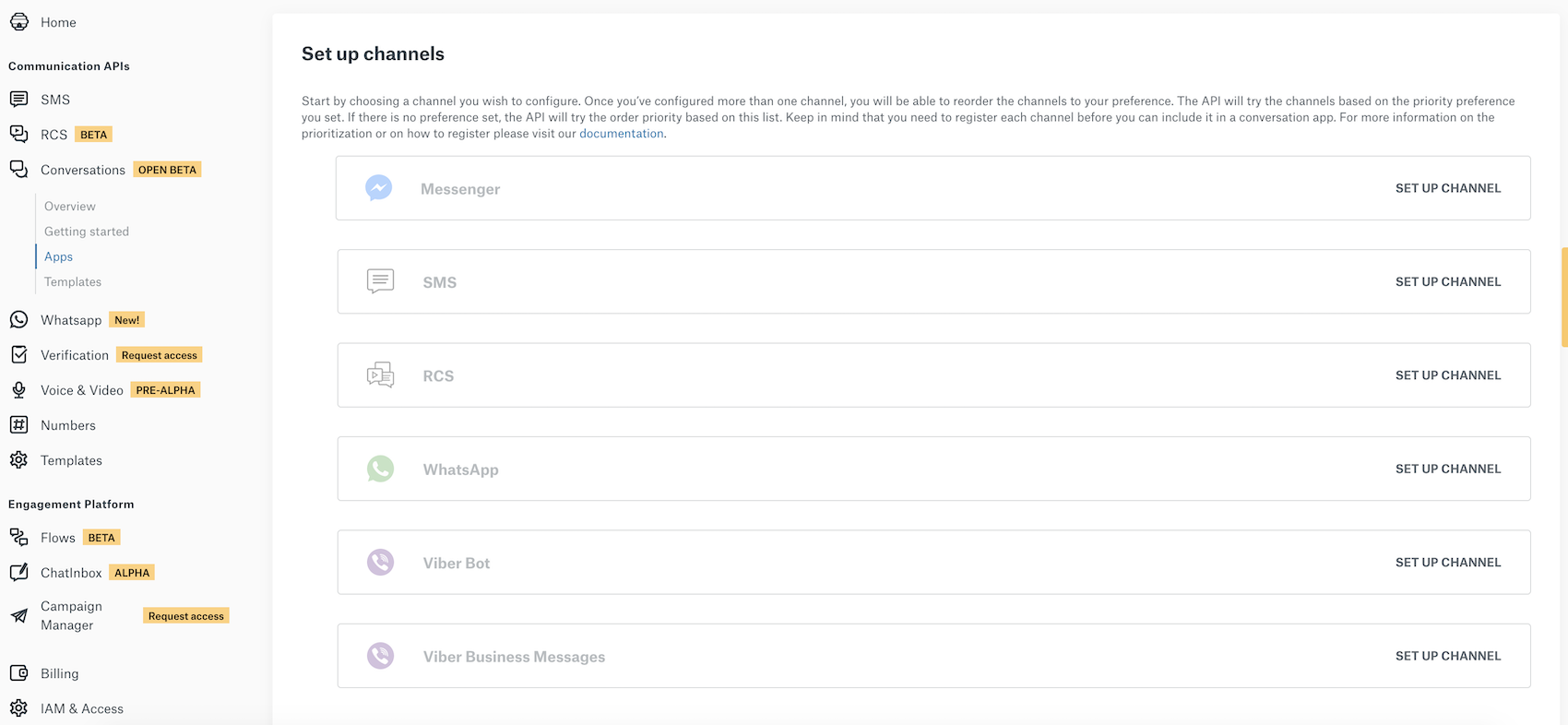Open Conversations section in sidebar
The width and height of the screenshot is (1568, 725).
pyautogui.click(x=83, y=170)
